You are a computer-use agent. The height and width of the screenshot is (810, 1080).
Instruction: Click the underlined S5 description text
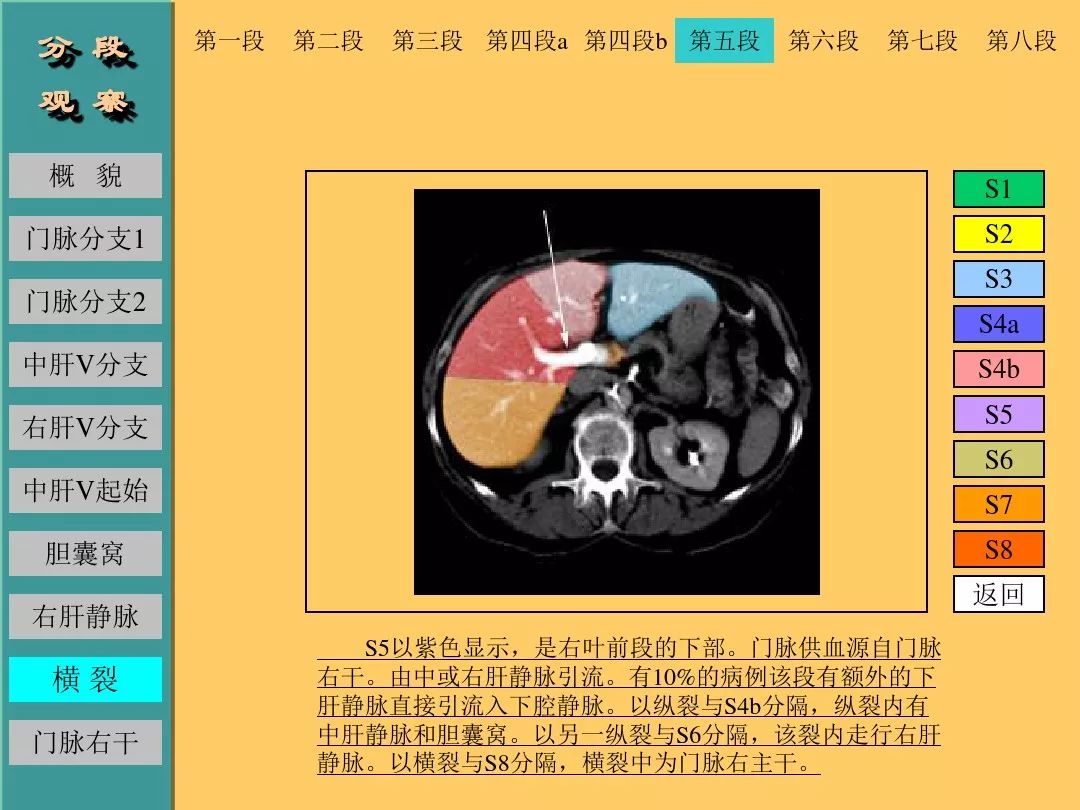coord(628,706)
